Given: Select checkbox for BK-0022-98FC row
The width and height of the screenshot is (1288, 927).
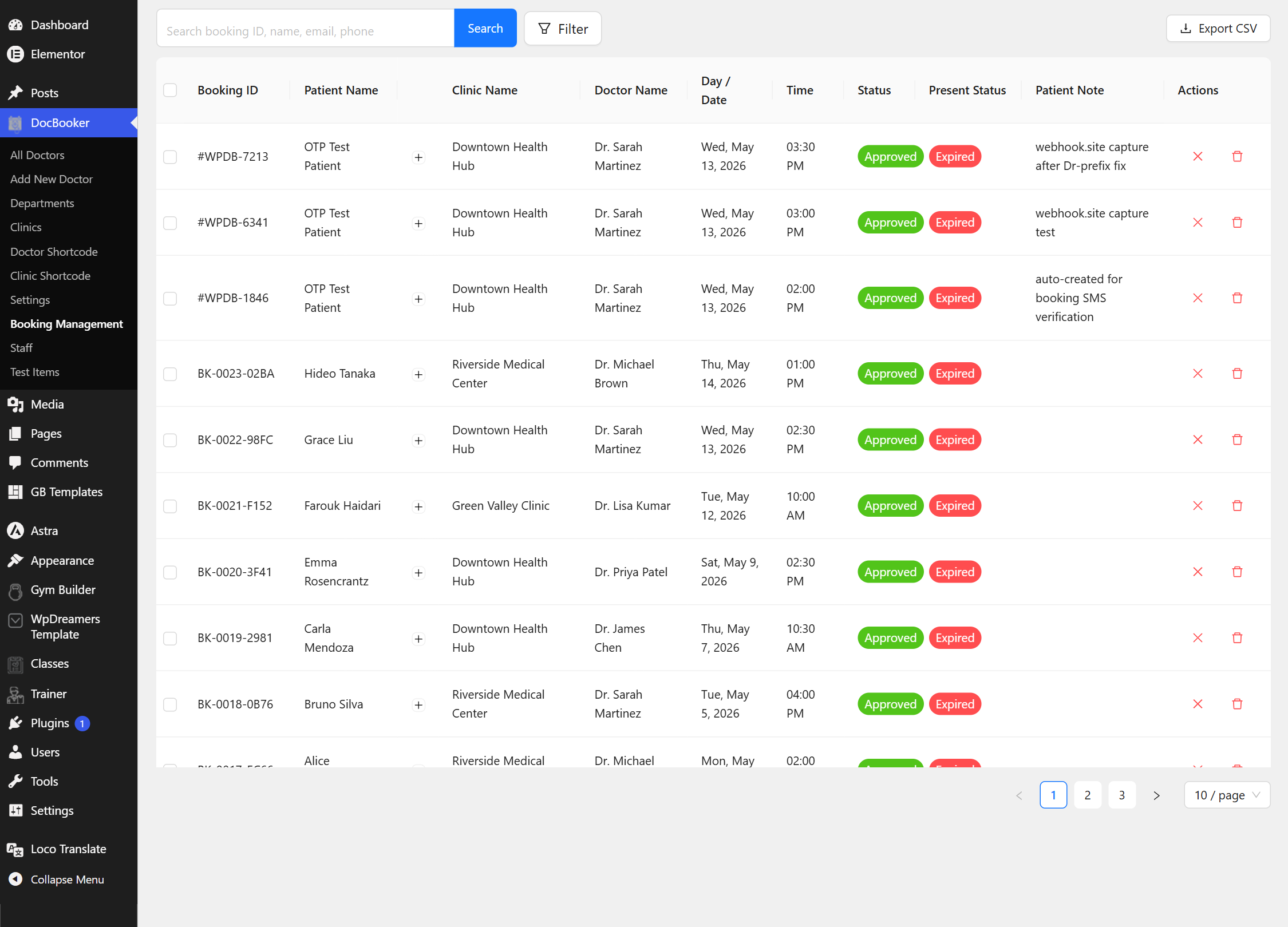Looking at the screenshot, I should click(x=170, y=439).
